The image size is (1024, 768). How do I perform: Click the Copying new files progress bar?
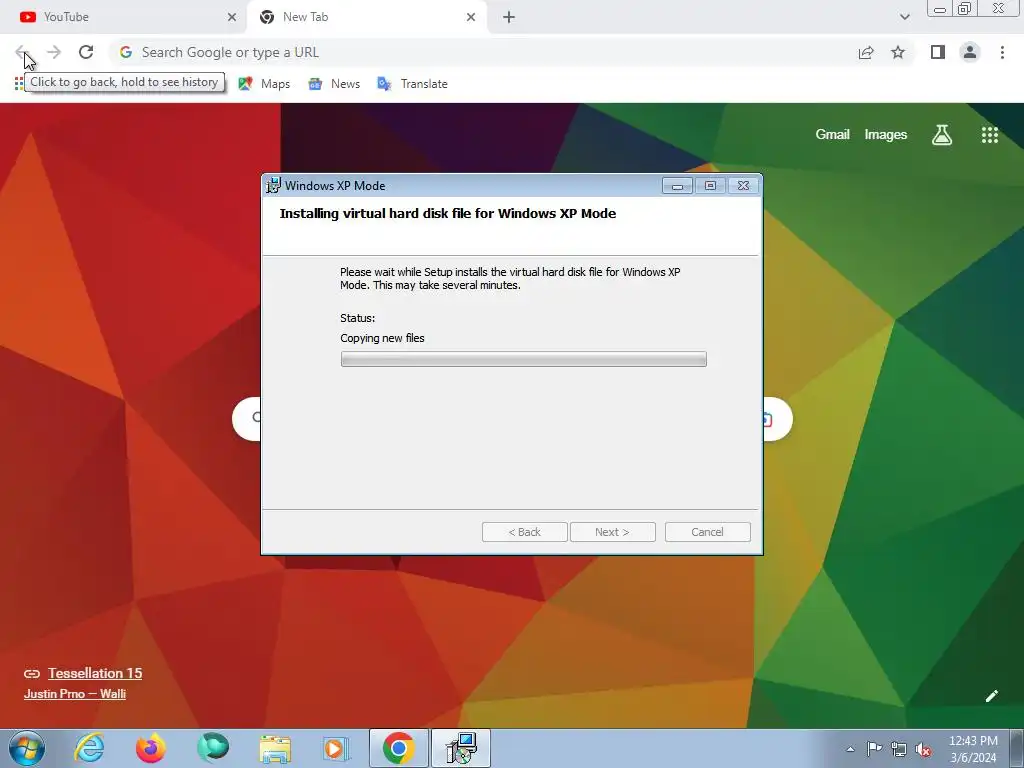[523, 359]
